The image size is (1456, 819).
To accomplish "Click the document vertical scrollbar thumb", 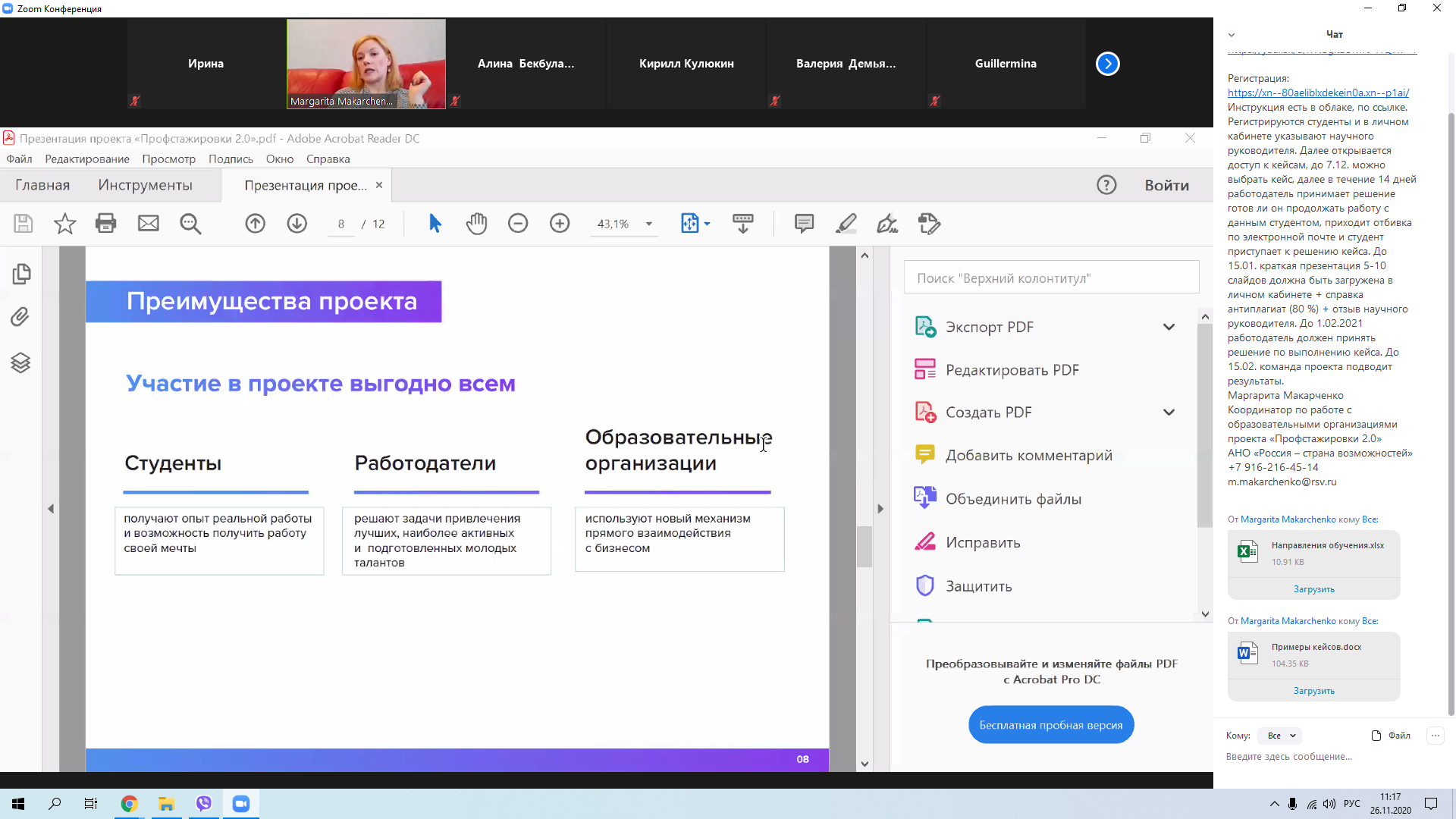I will tap(864, 546).
